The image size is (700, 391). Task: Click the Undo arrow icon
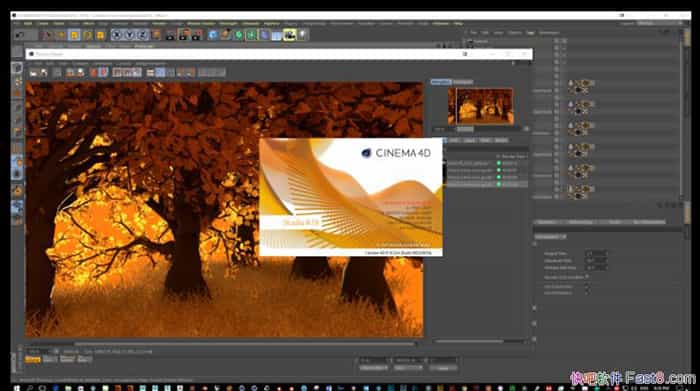coord(20,35)
